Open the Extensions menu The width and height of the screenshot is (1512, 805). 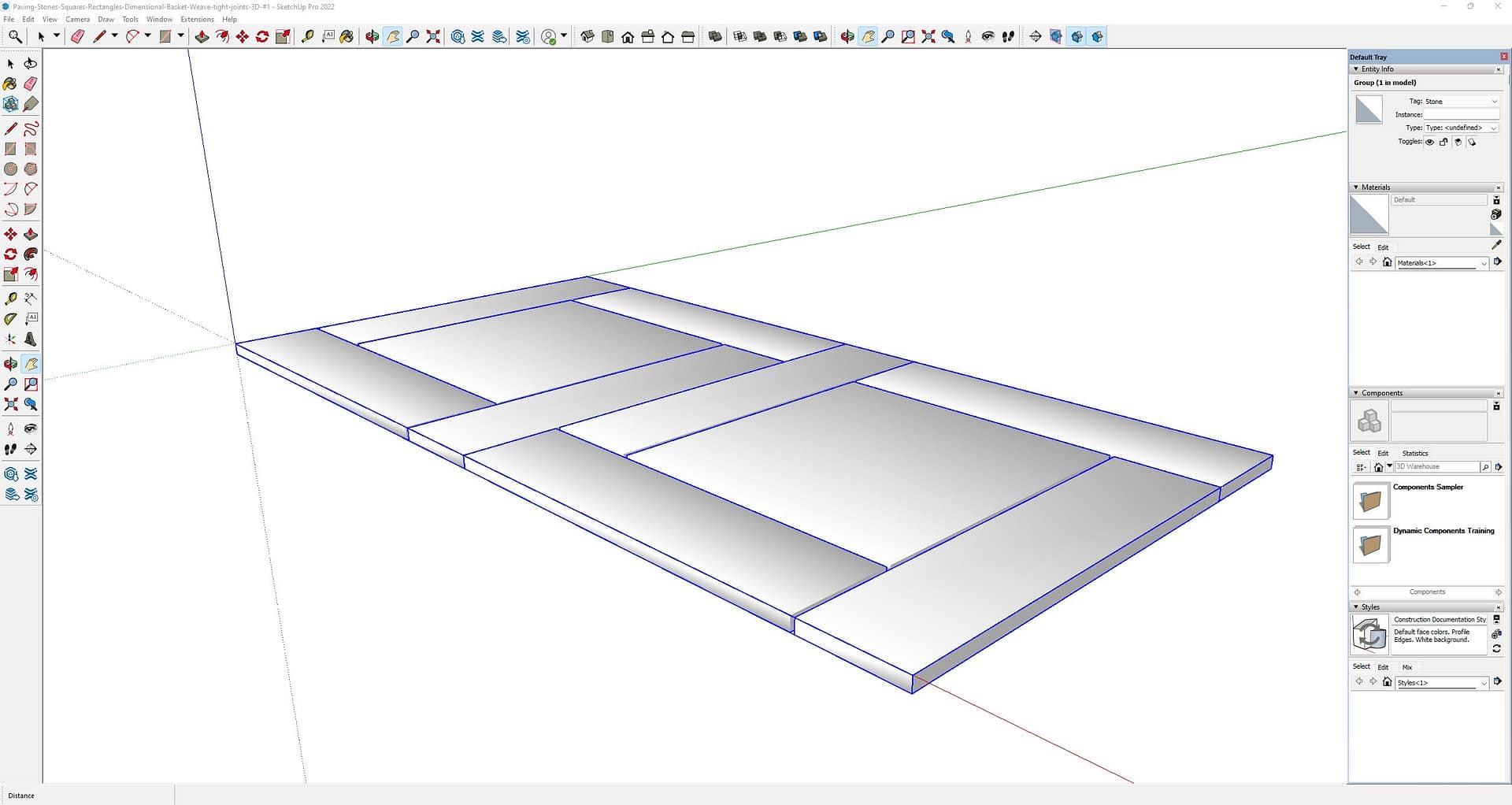point(197,19)
